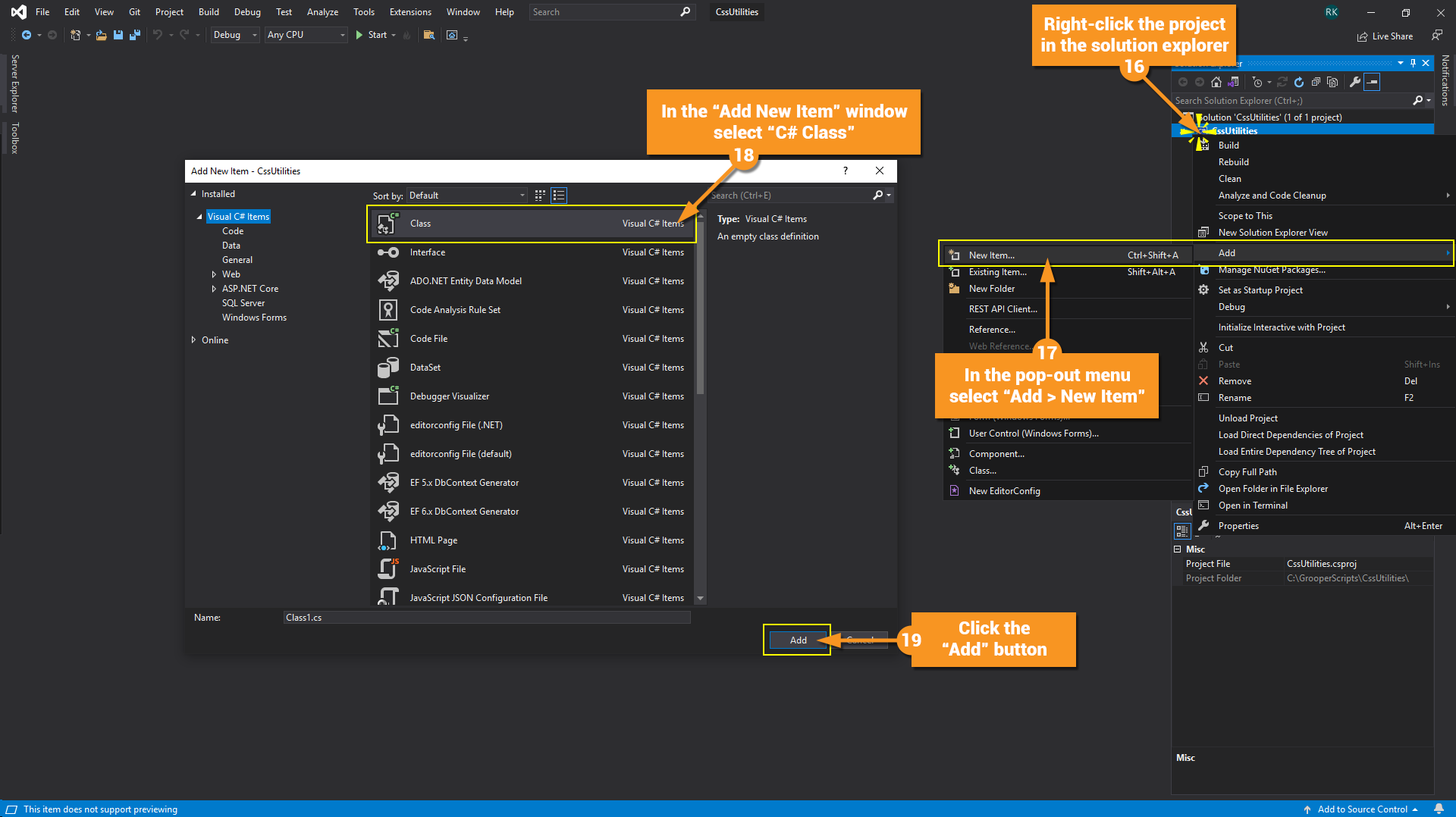Switch to list view in Add New Item
This screenshot has width=1456, height=817.
[559, 196]
